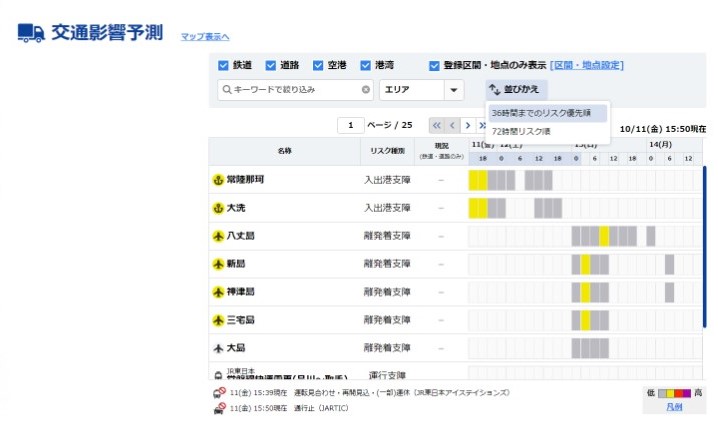Screen dimensions: 718x432
Task: Select 36時間までのリスク優先順 sort option
Action: click(x=546, y=113)
